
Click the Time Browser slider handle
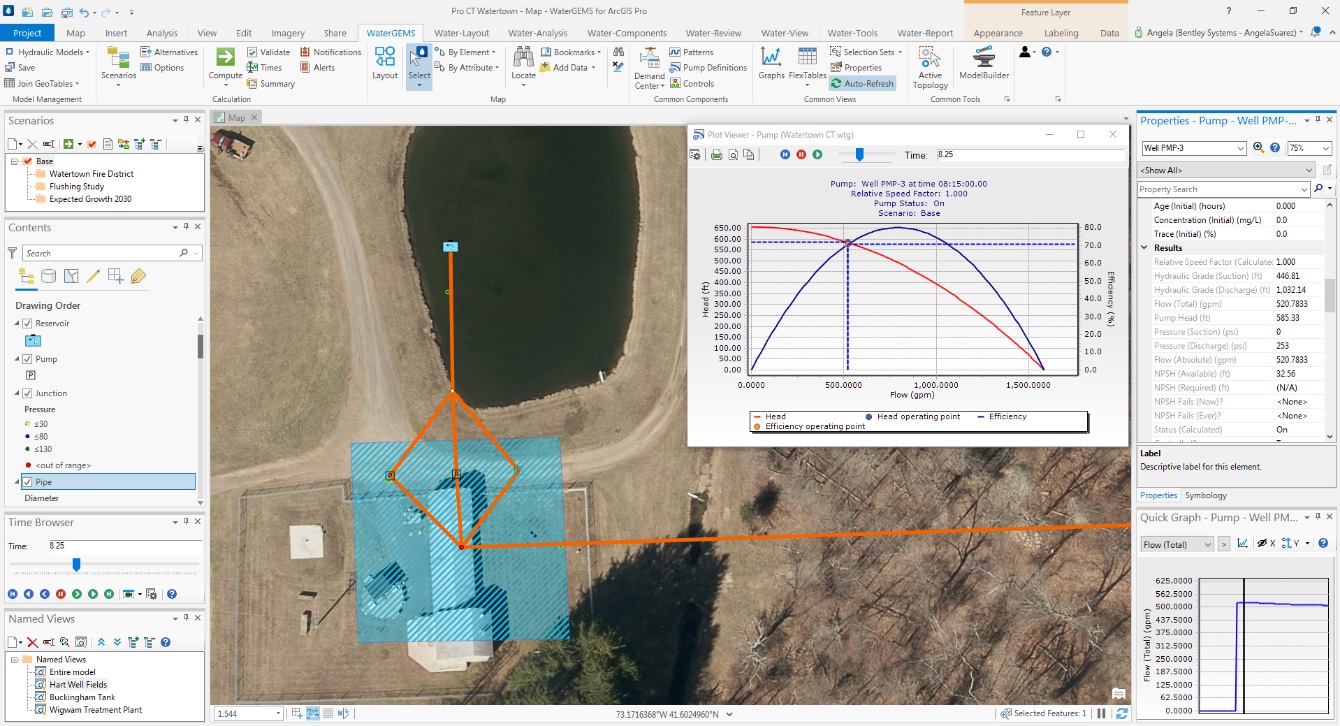pyautogui.click(x=76, y=565)
